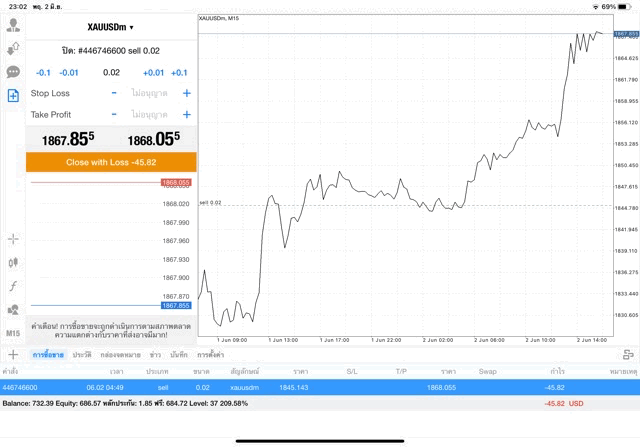This screenshot has width=640, height=447.
Task: Add new chart with plus icon
Action: click(x=13, y=354)
